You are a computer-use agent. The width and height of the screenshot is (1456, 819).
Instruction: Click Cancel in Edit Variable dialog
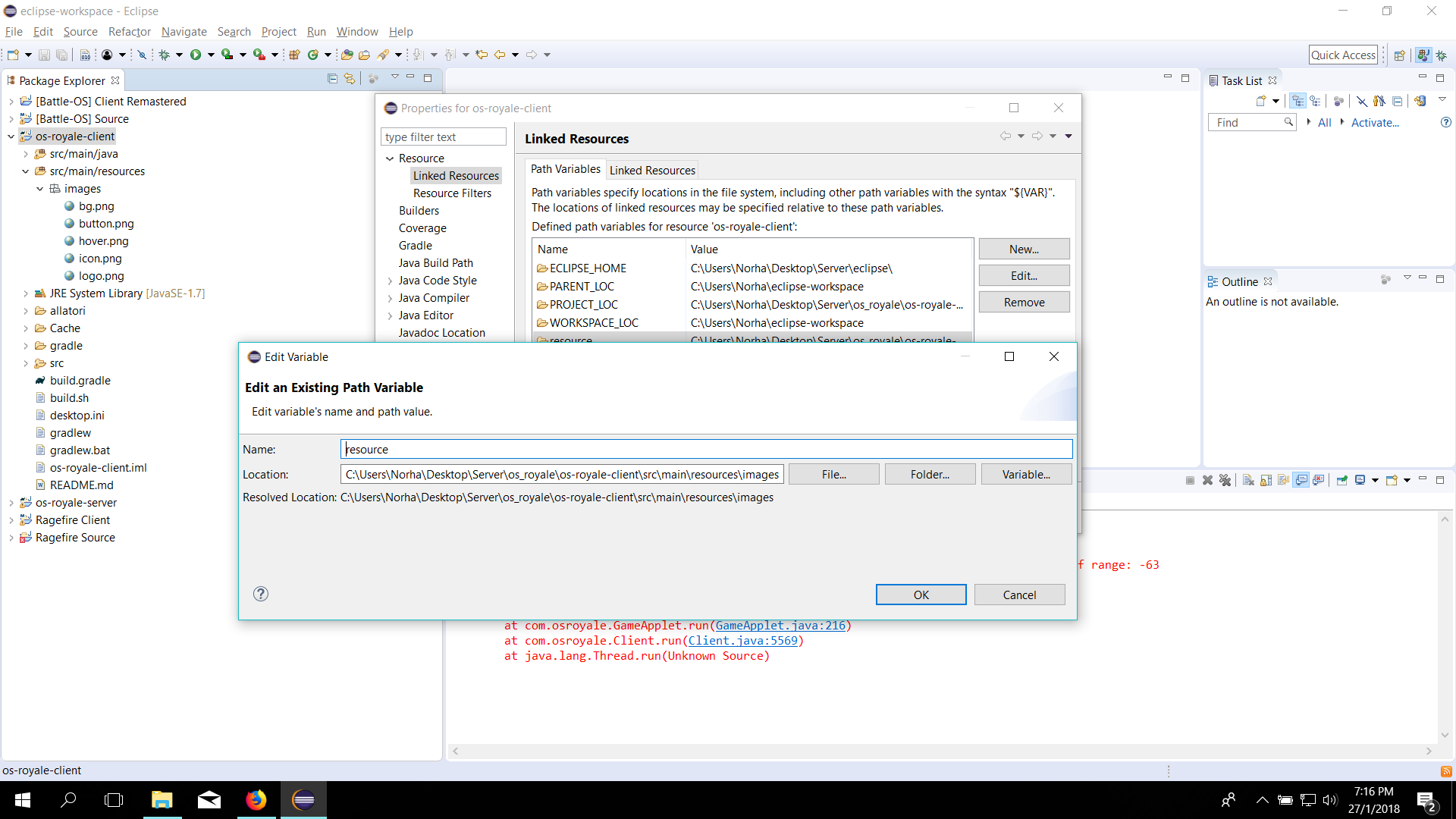click(x=1019, y=595)
